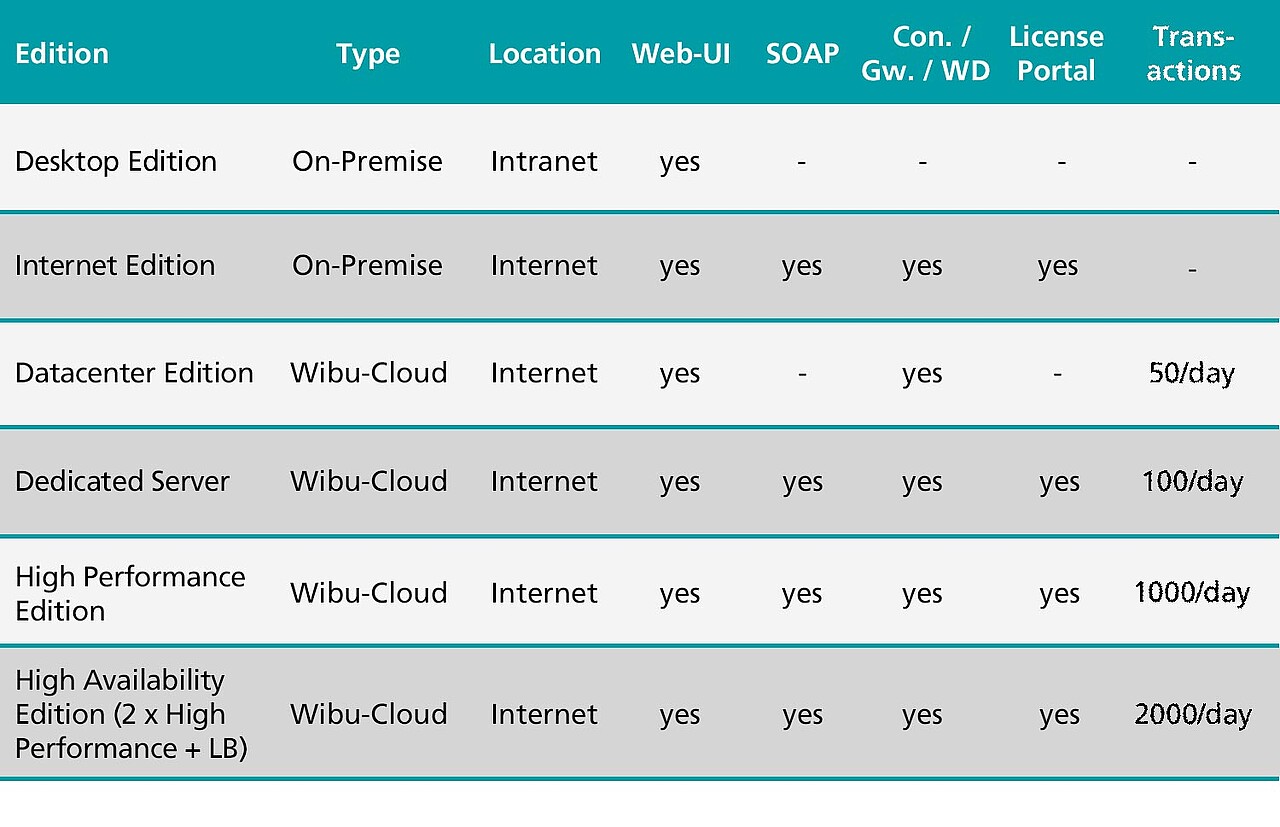Click the 1000/day transactions cell
Image resolution: width=1280 pixels, height=827 pixels.
[1192, 593]
